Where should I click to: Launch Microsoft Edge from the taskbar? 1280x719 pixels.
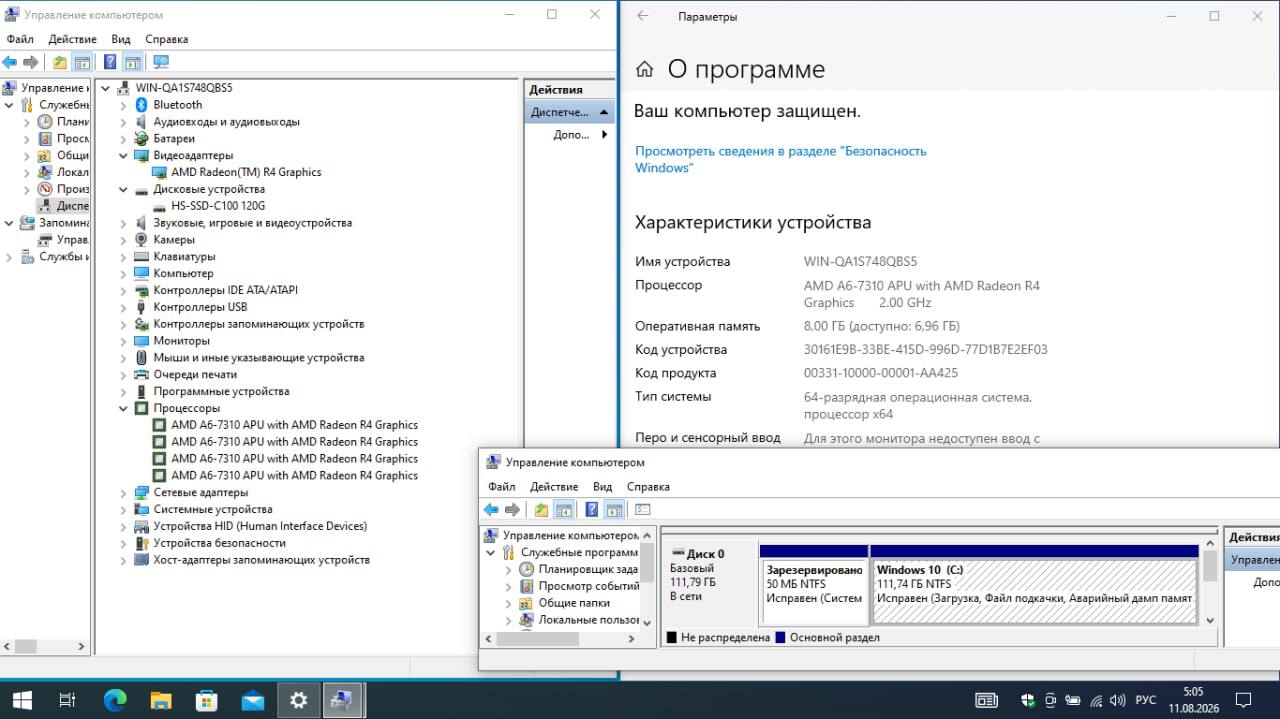coord(114,700)
